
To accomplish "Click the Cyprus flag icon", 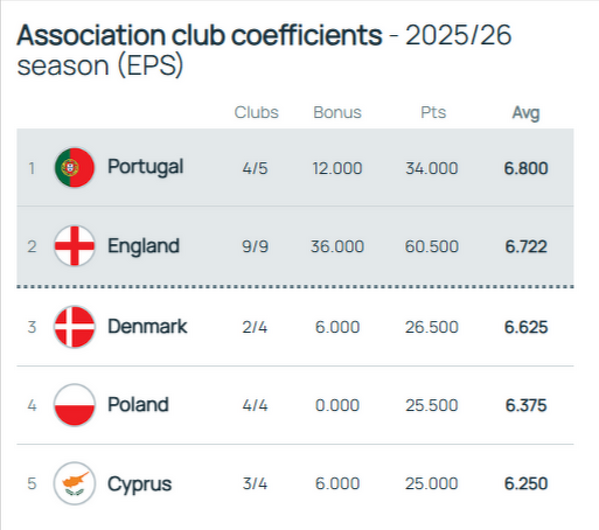I will point(74,483).
